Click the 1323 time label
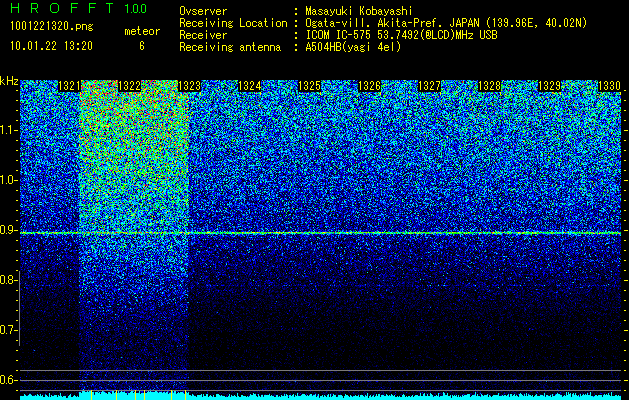 (x=189, y=86)
